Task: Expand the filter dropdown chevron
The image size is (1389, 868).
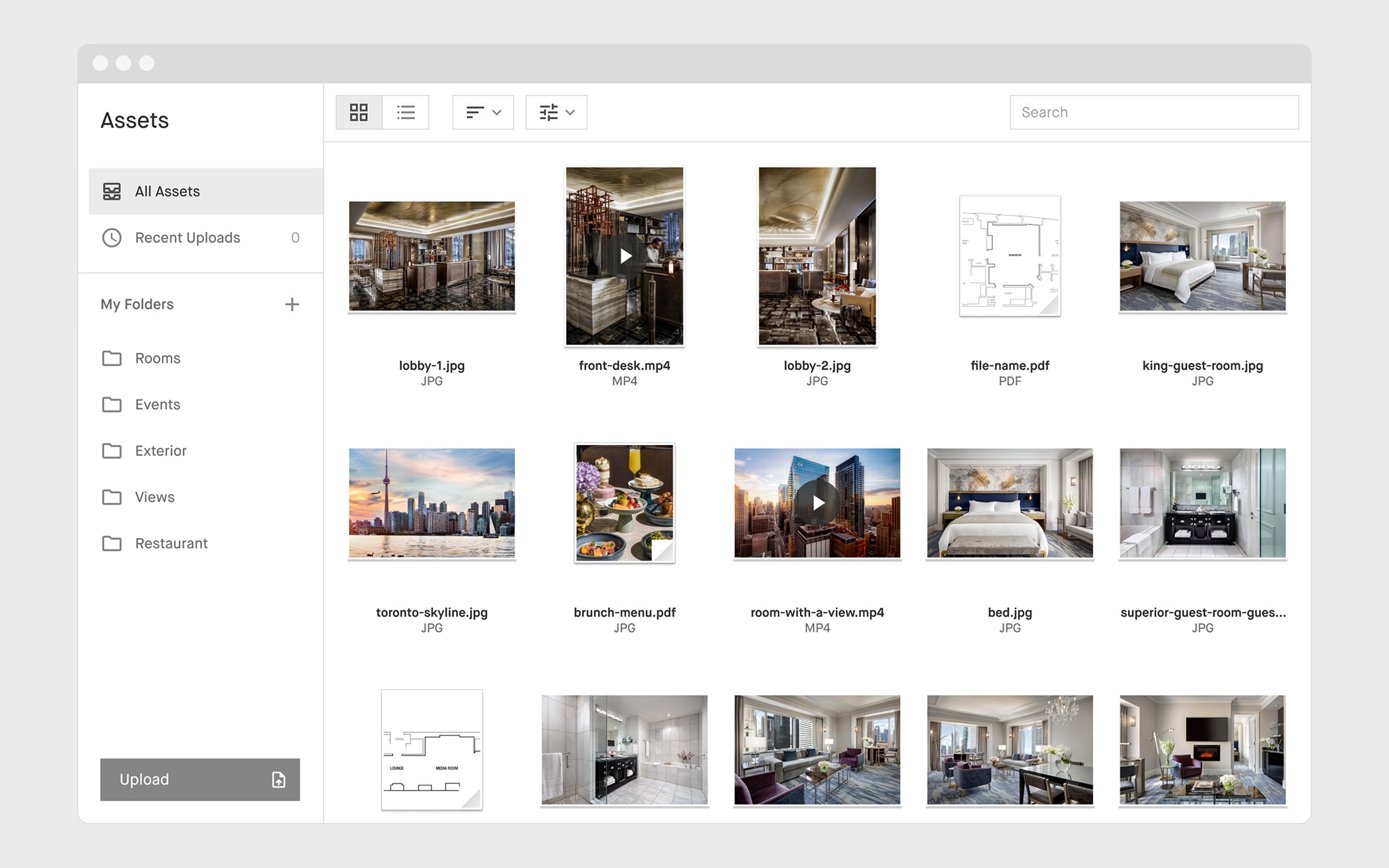Action: tap(570, 112)
